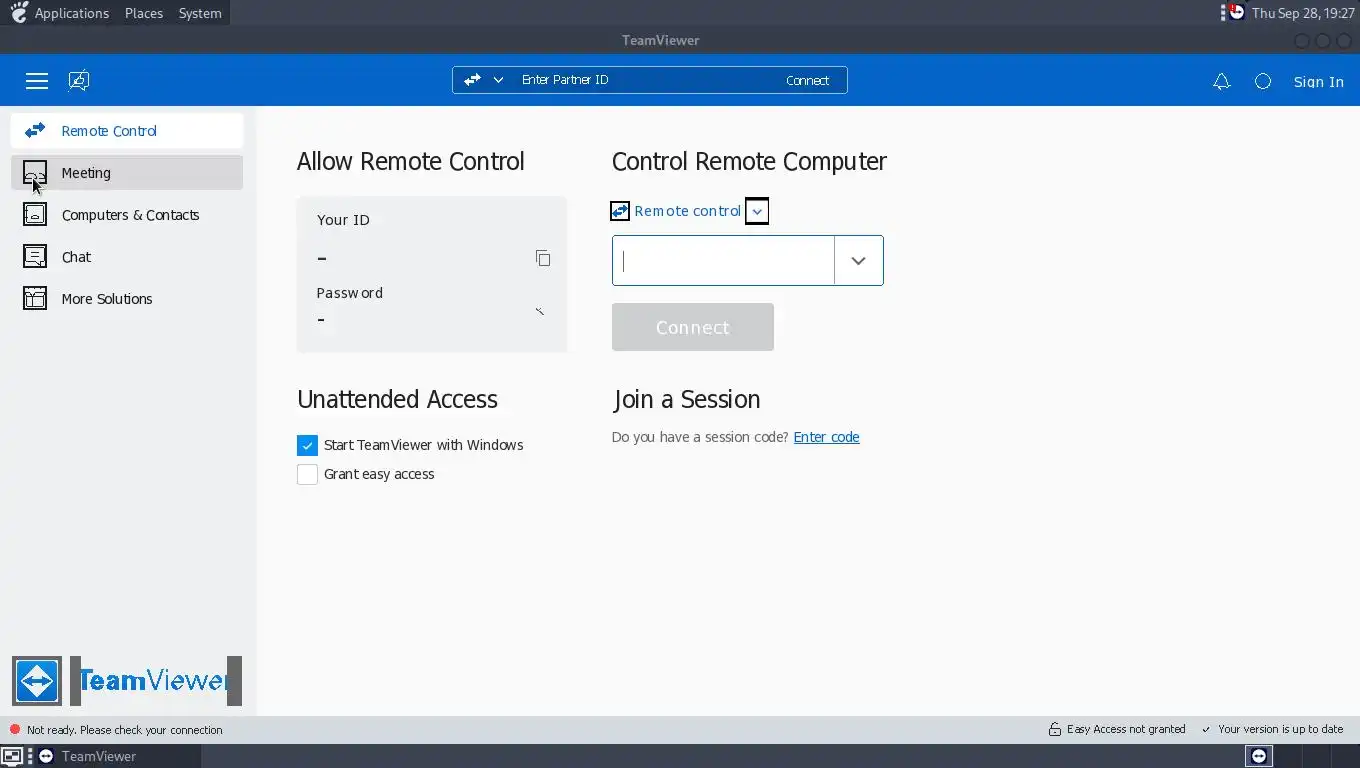Click the Remote control mode label
The width and height of the screenshot is (1360, 768).
(688, 211)
